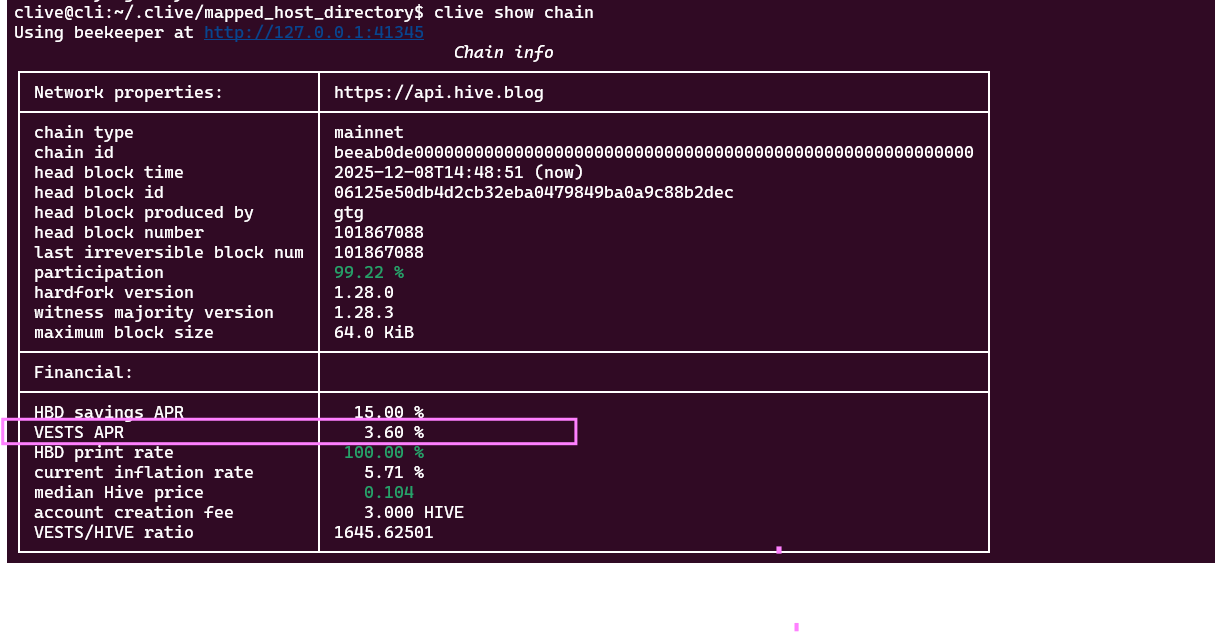Click the 'Network properties:' header cell

[128, 93]
